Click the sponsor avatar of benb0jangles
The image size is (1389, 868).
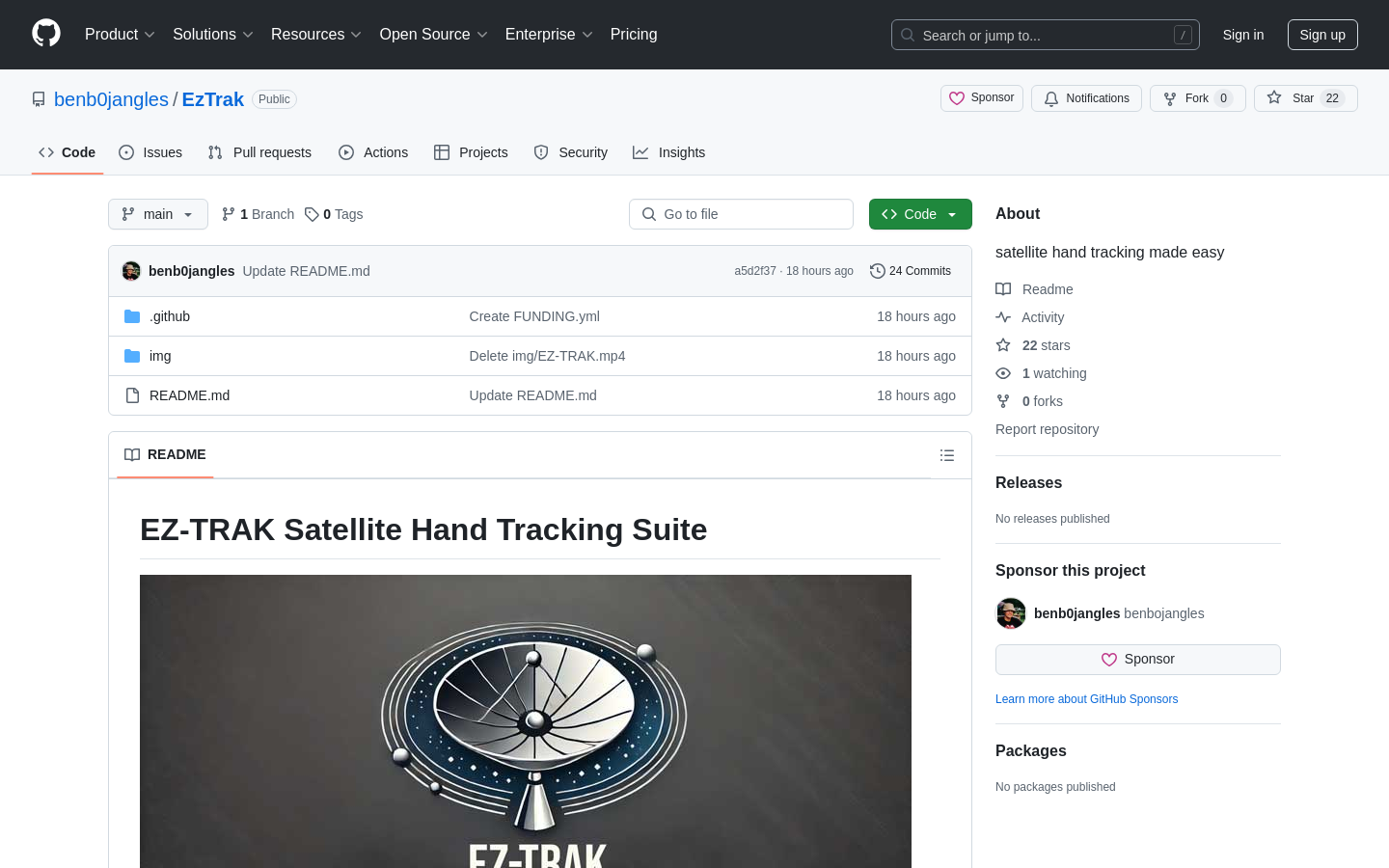click(1011, 613)
